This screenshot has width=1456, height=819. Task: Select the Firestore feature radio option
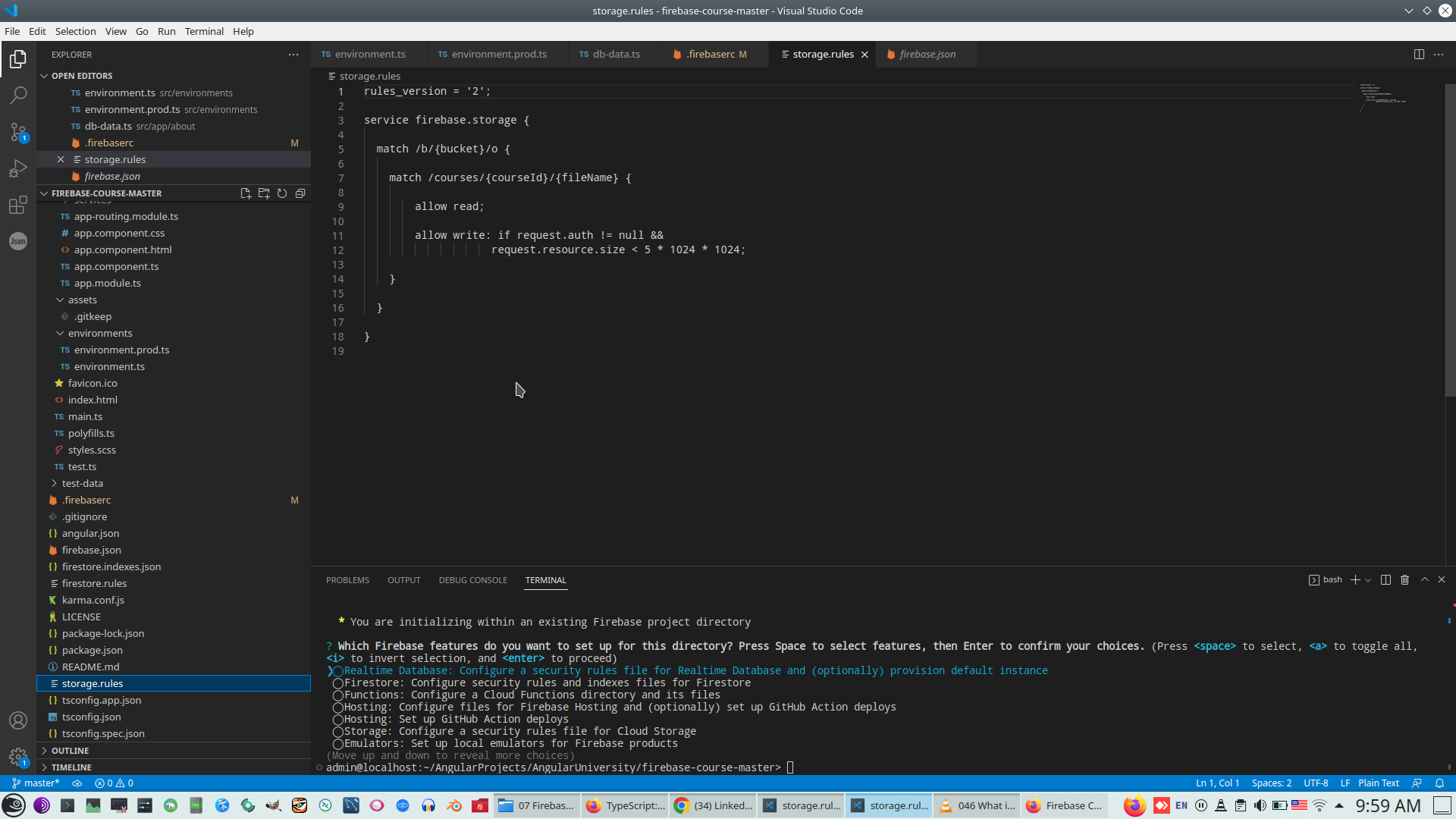(338, 683)
